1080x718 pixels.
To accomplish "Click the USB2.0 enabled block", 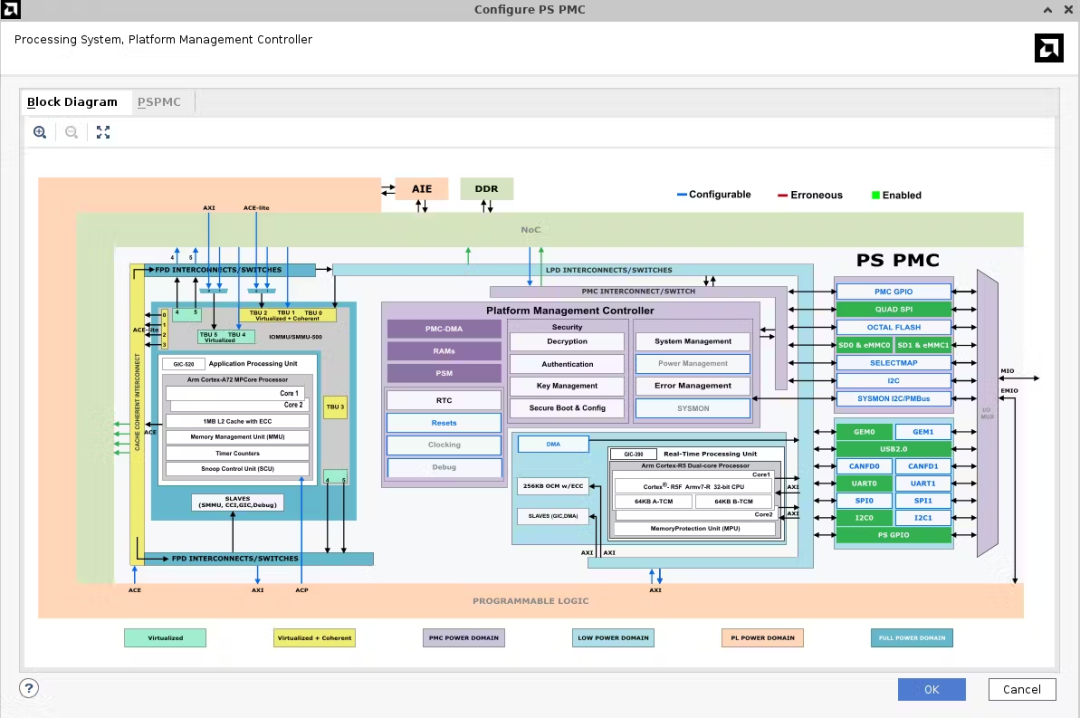I will tap(893, 449).
